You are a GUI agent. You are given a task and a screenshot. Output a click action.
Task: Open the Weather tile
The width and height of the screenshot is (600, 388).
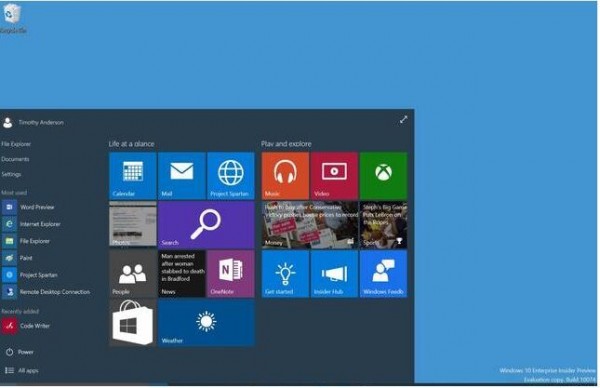pyautogui.click(x=206, y=323)
